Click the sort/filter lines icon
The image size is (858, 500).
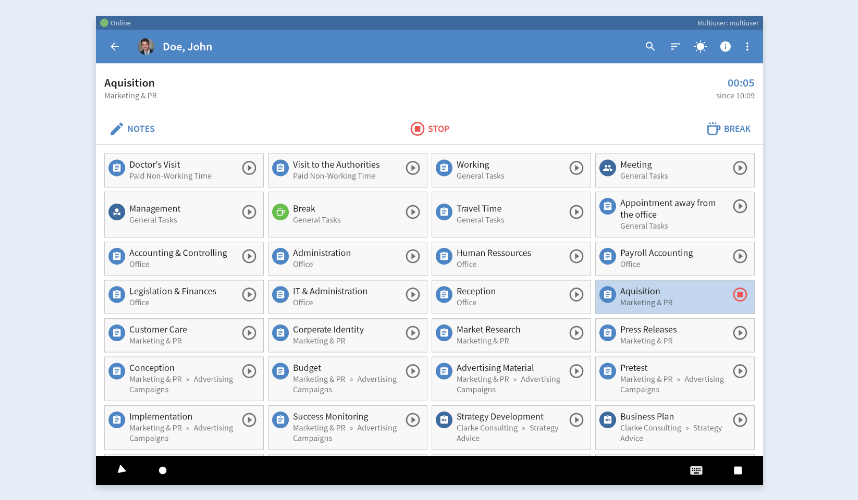tap(675, 47)
